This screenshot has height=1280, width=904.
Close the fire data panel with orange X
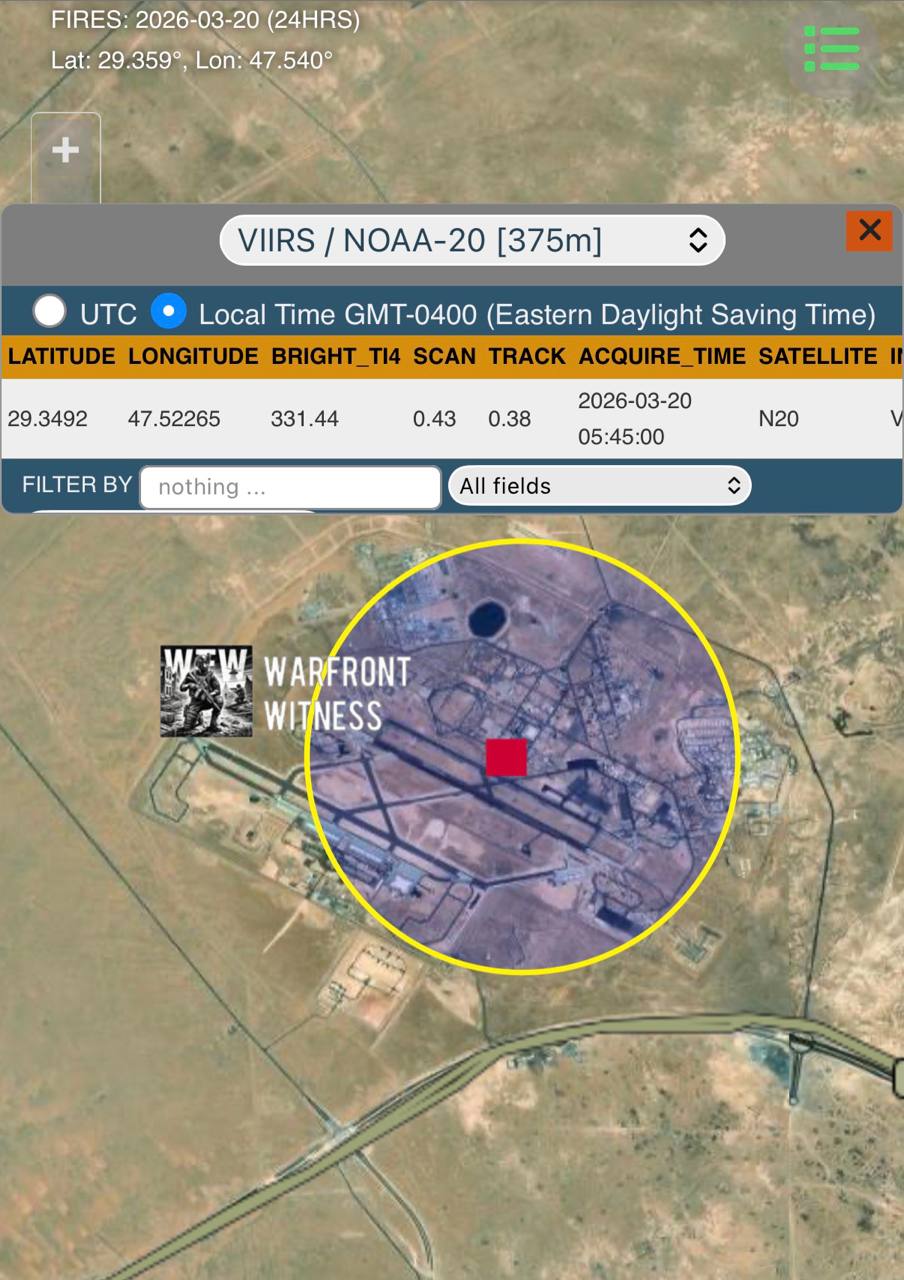(869, 231)
